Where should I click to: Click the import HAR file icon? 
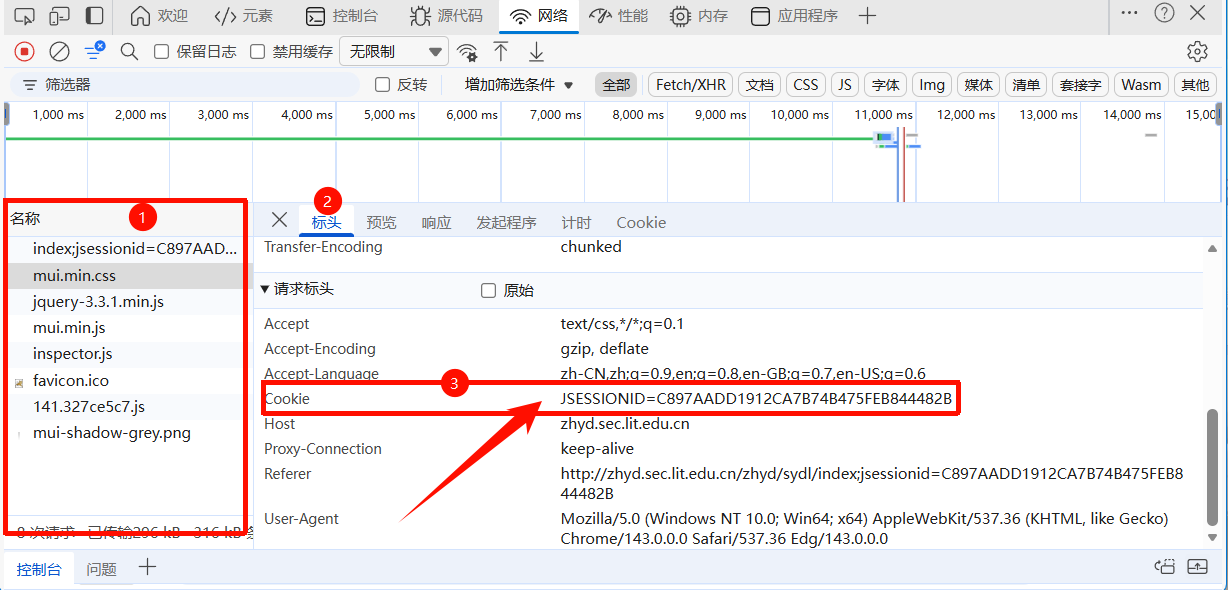(x=502, y=51)
